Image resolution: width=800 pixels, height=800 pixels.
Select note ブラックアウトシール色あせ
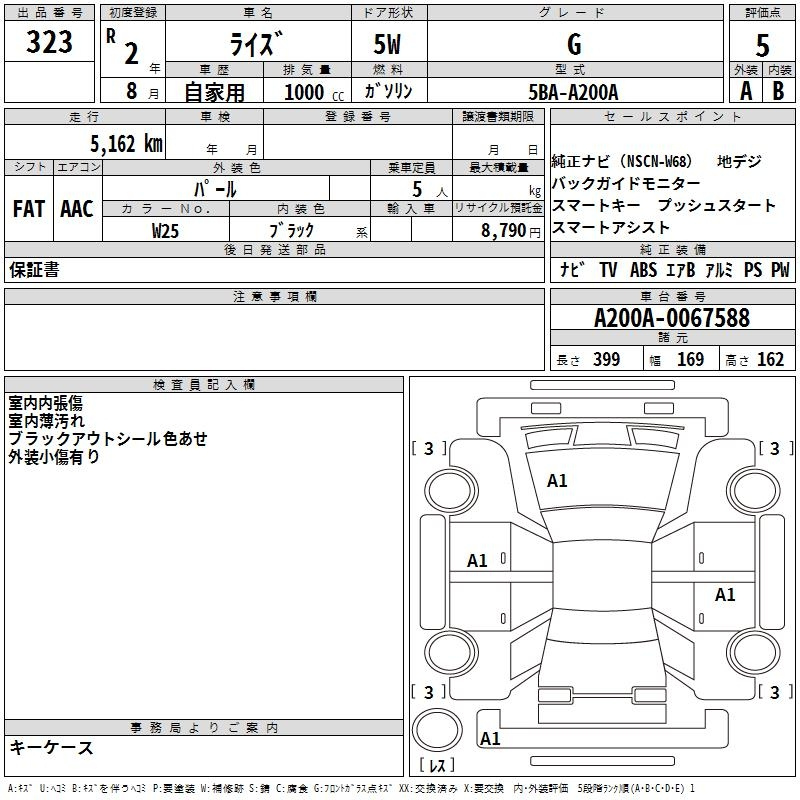point(108,439)
